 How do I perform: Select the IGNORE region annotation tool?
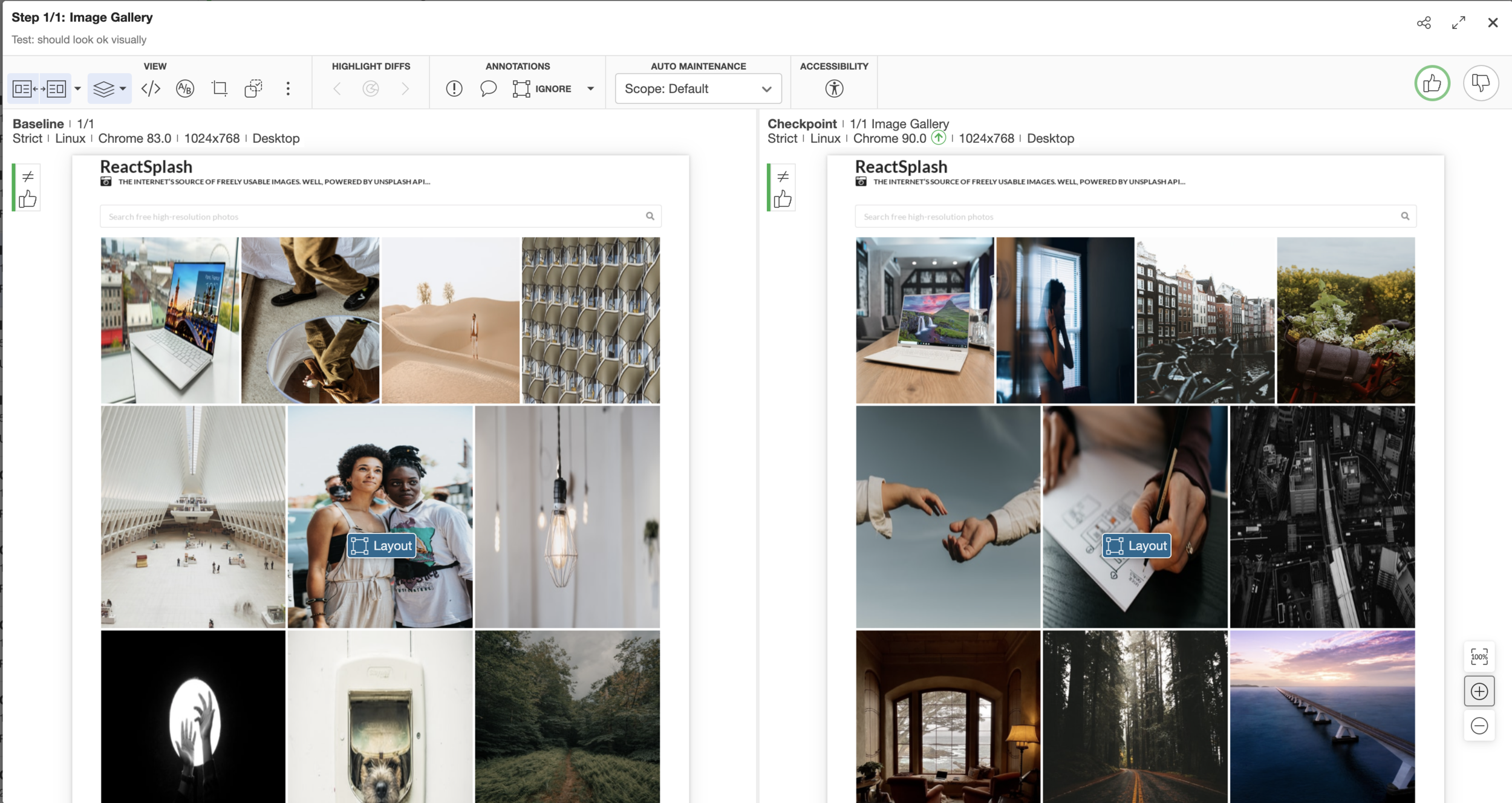click(x=542, y=89)
